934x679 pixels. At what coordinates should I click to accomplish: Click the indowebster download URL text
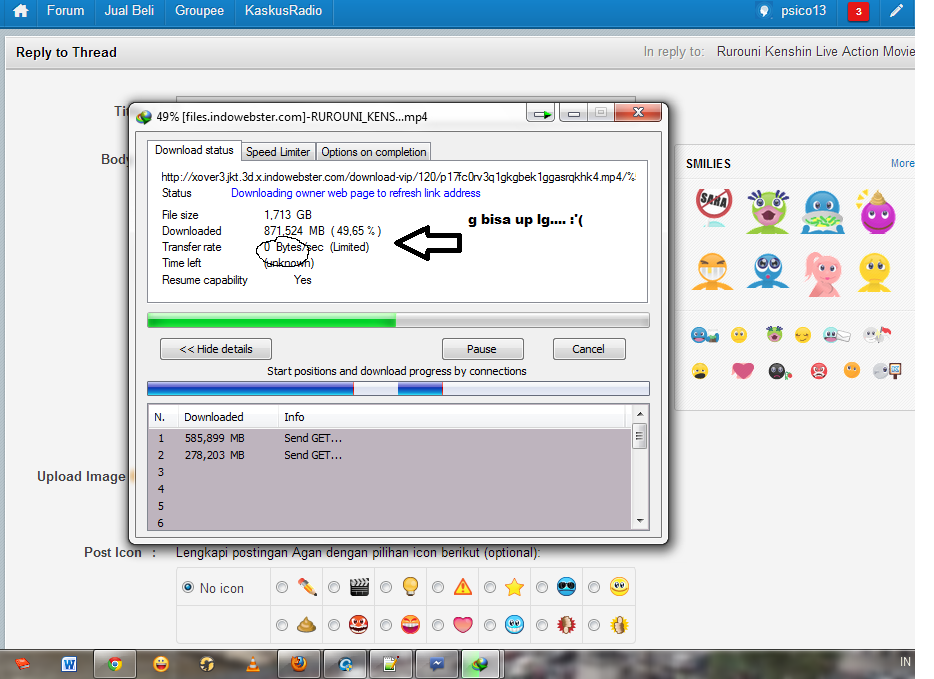[398, 177]
